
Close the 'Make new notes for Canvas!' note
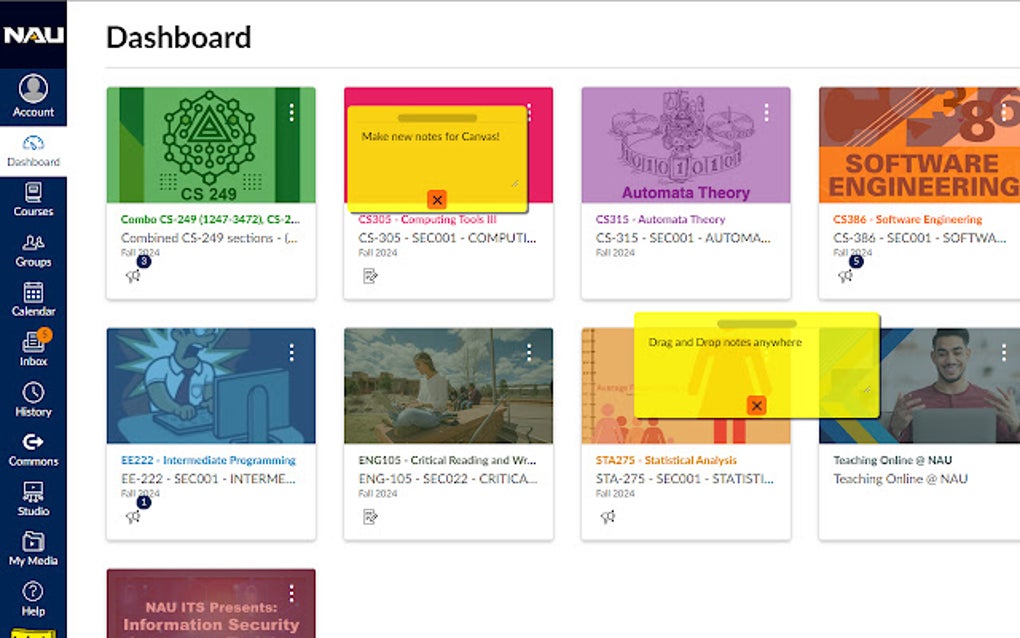click(437, 200)
